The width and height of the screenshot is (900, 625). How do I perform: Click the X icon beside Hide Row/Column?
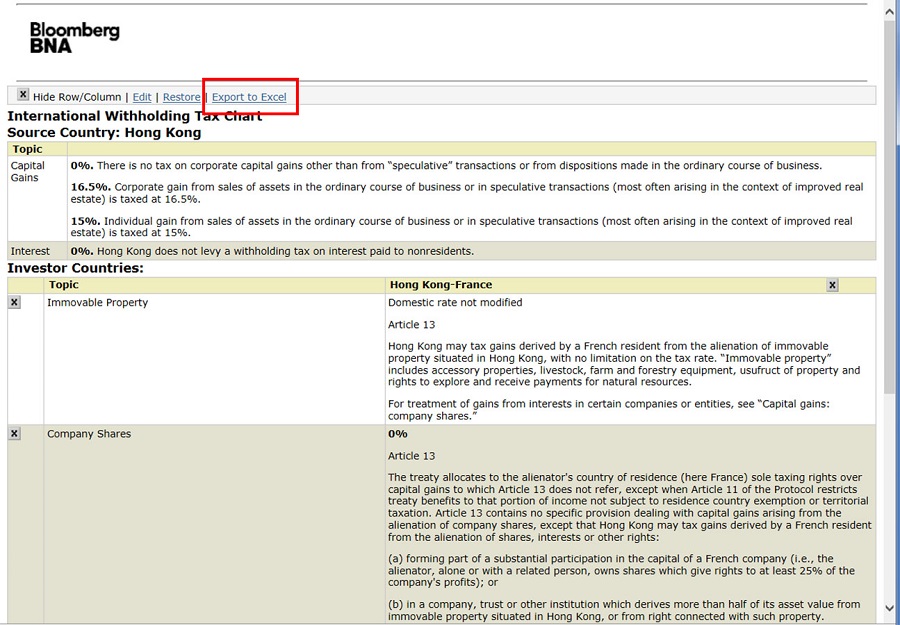tap(23, 95)
